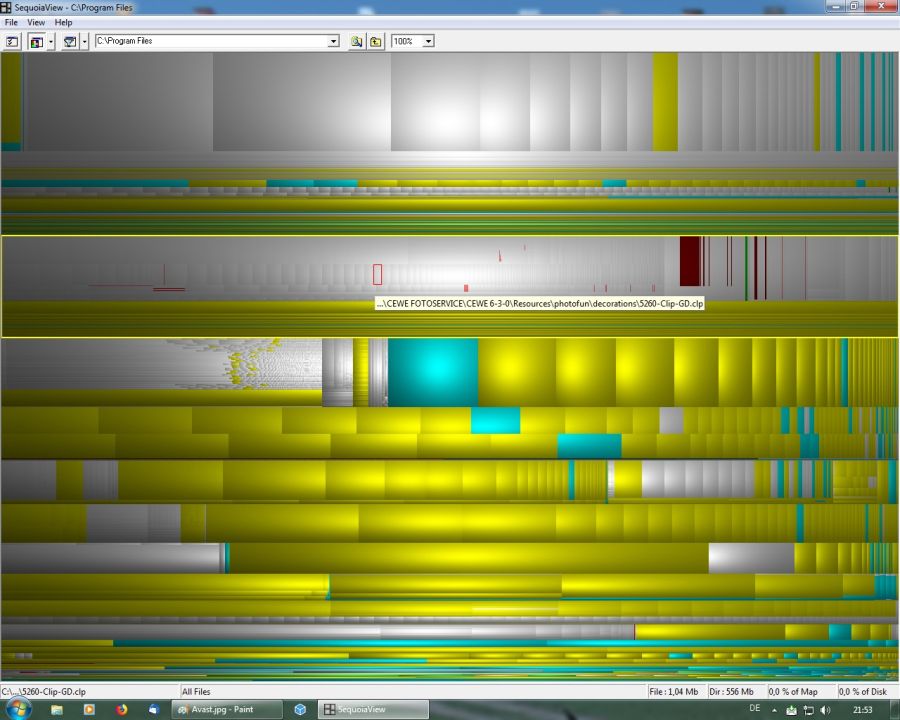Click inside the C:\Program Files path field
Screen dimensions: 900x720
click(211, 41)
